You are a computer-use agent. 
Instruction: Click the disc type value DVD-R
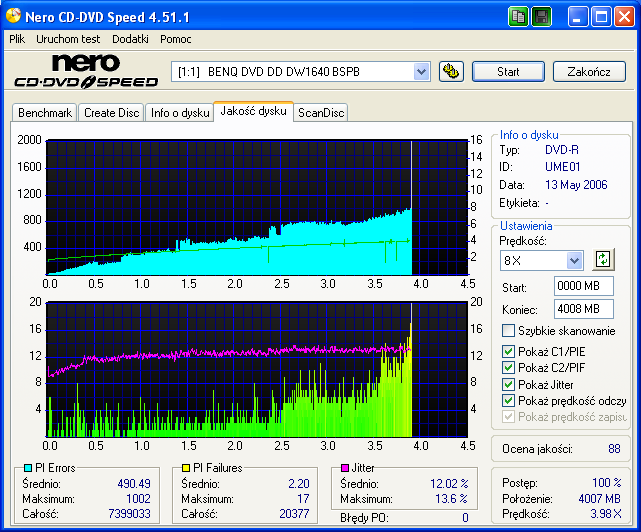click(562, 150)
